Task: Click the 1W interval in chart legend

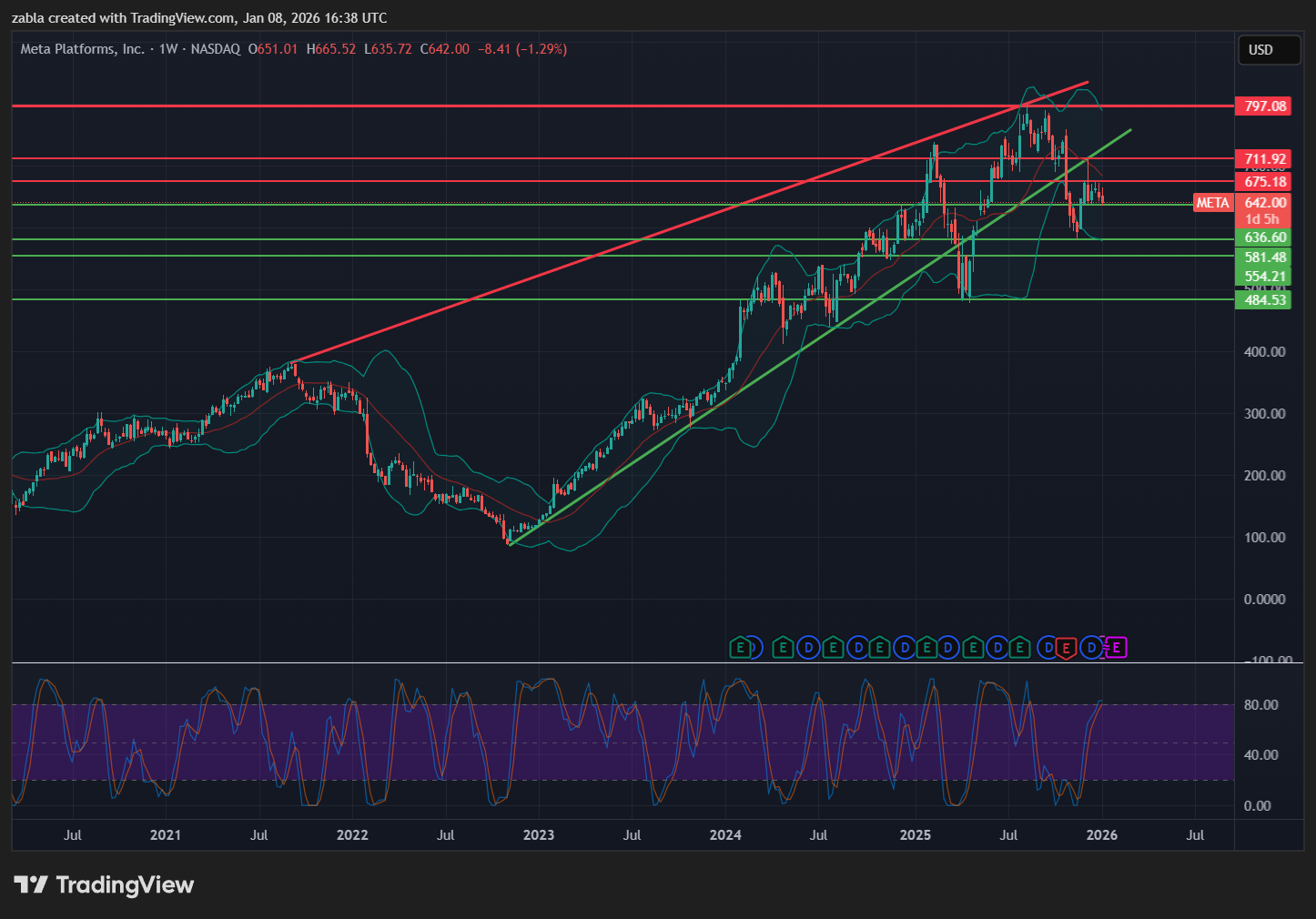Action: tap(168, 49)
